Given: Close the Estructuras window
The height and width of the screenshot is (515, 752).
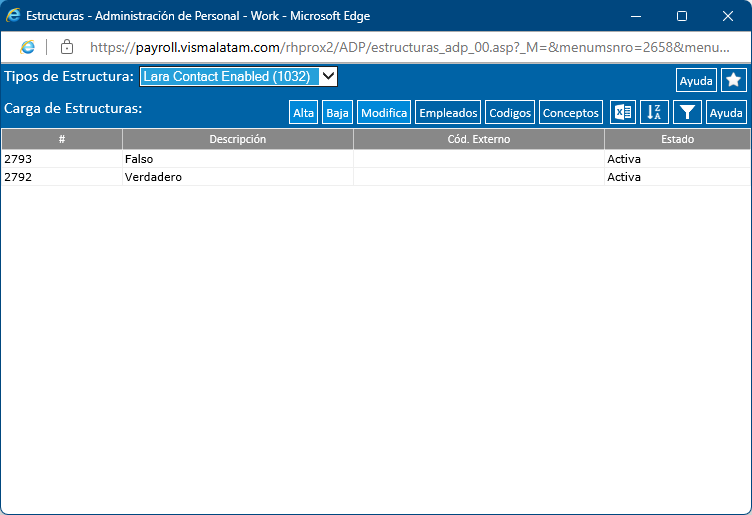Looking at the screenshot, I should click(728, 16).
